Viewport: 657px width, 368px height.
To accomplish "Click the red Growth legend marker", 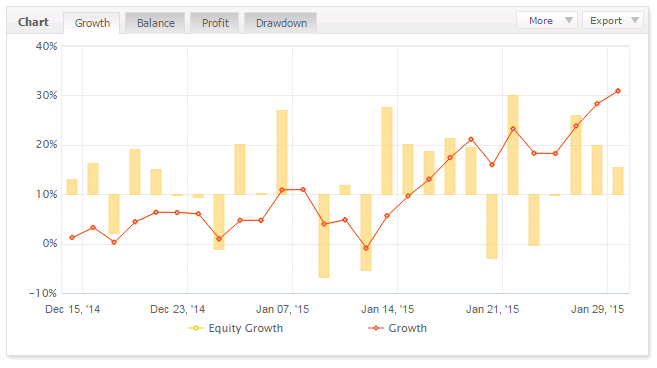I will tap(376, 328).
